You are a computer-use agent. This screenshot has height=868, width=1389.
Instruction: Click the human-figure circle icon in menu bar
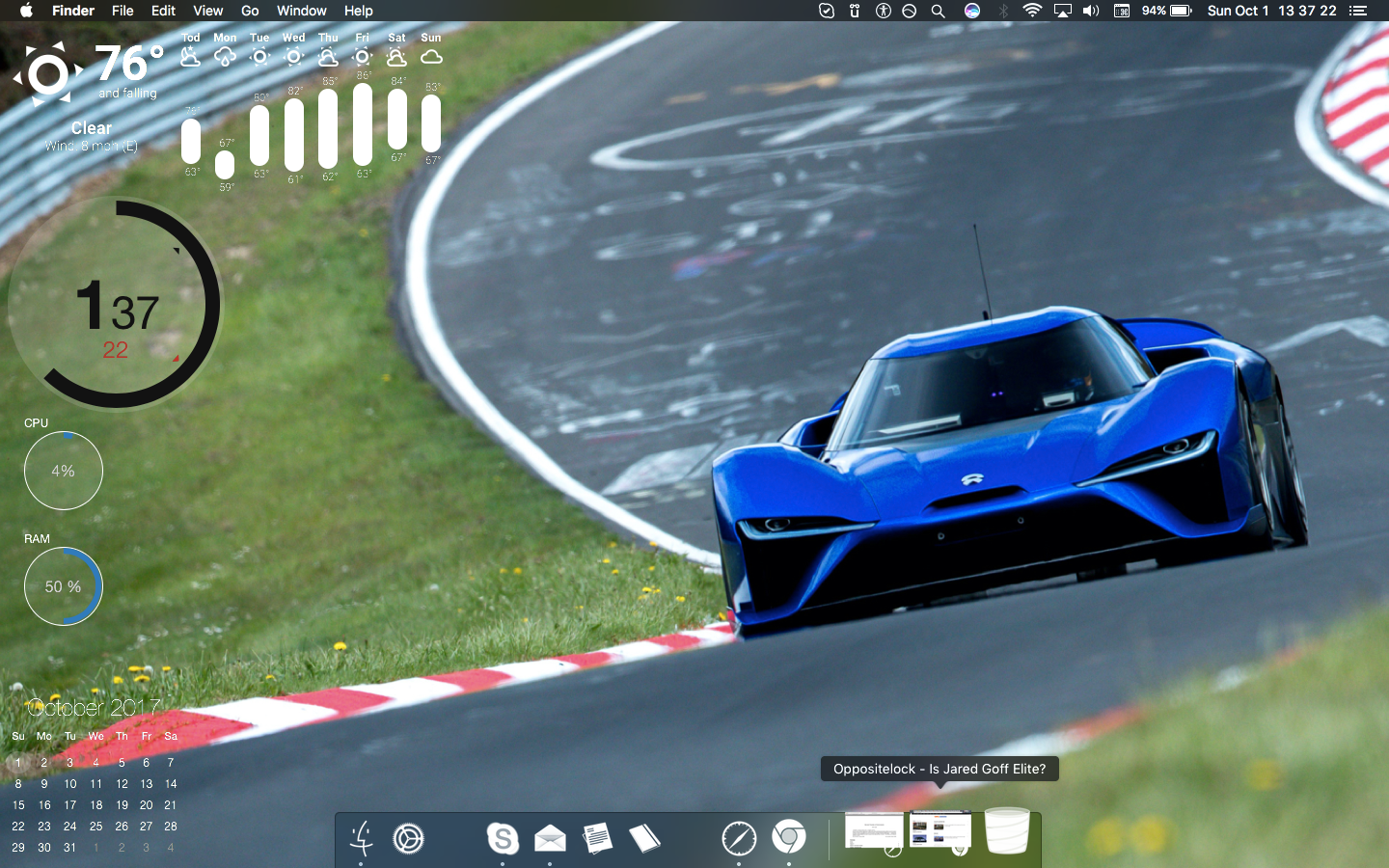coord(883,11)
